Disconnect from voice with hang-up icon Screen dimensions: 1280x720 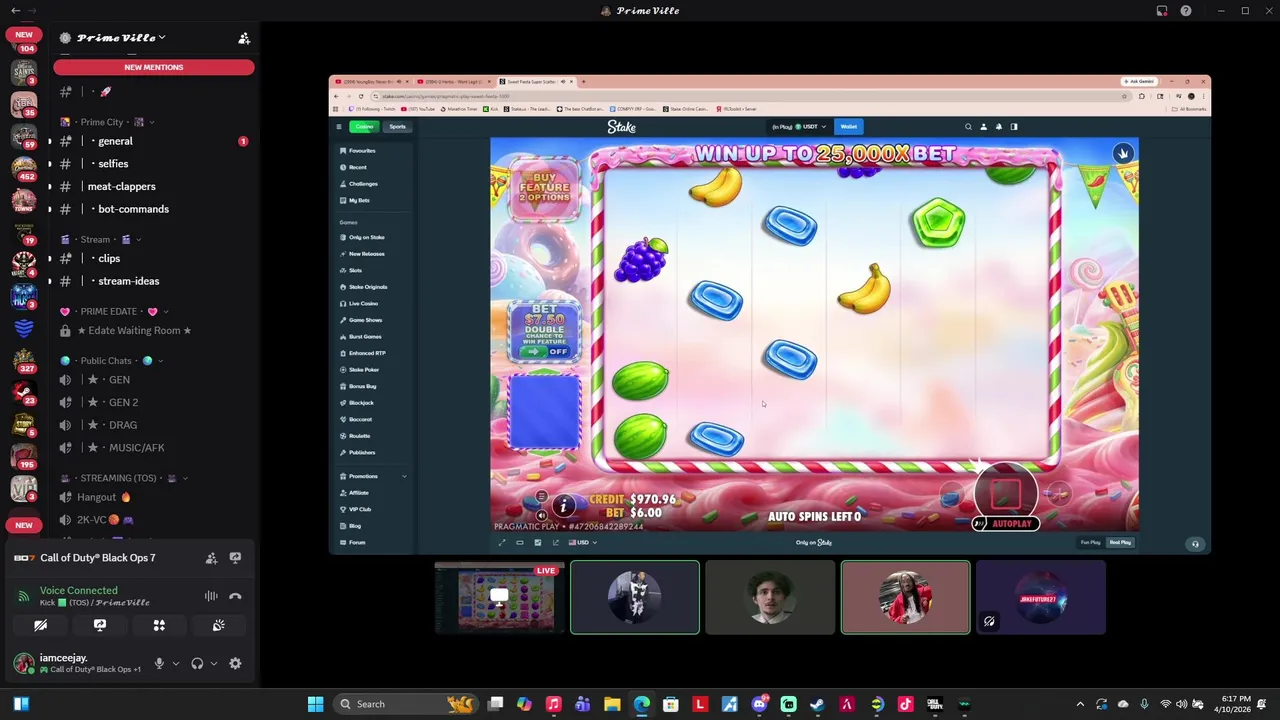point(235,596)
